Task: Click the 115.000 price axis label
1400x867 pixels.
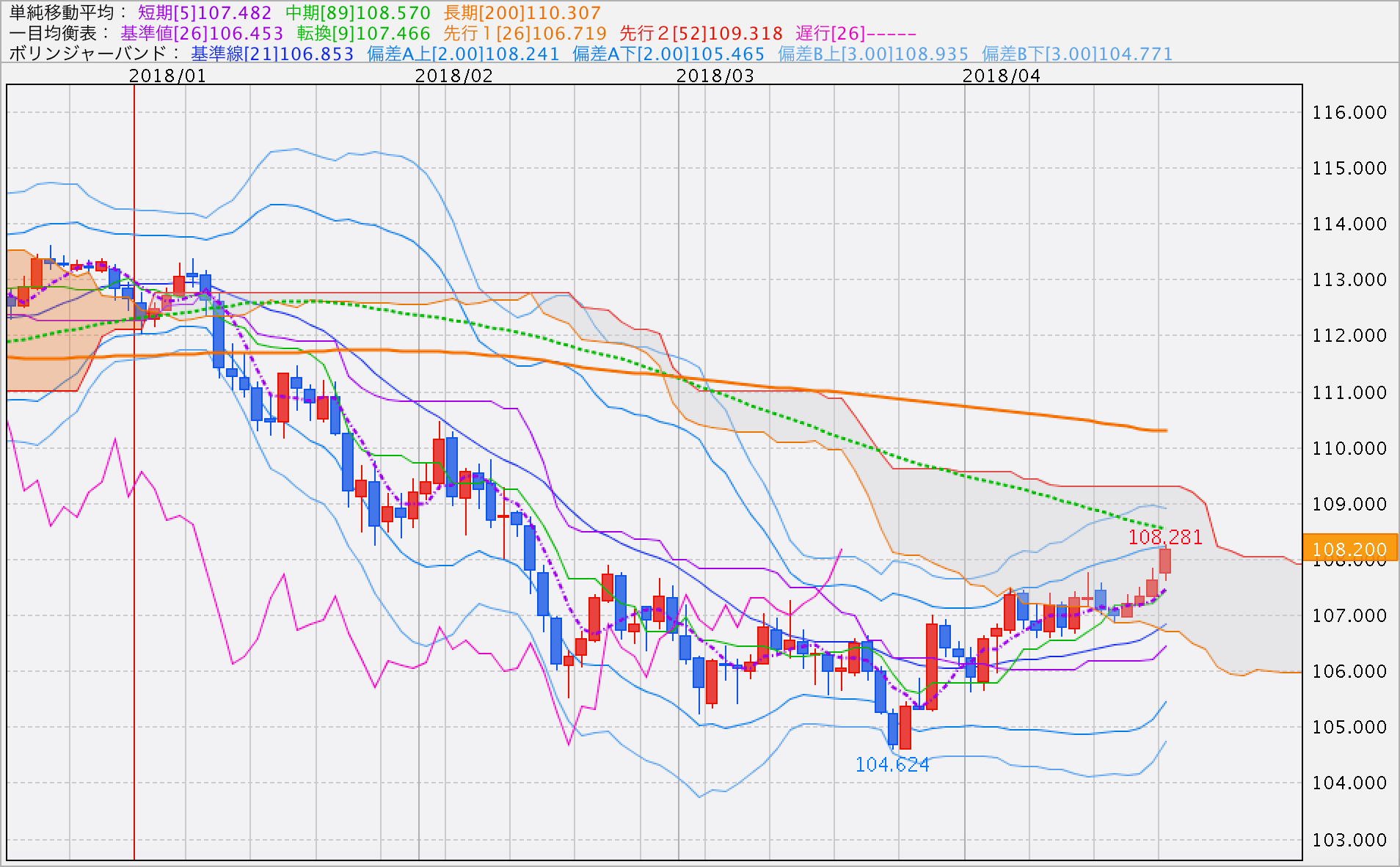Action: click(x=1349, y=168)
